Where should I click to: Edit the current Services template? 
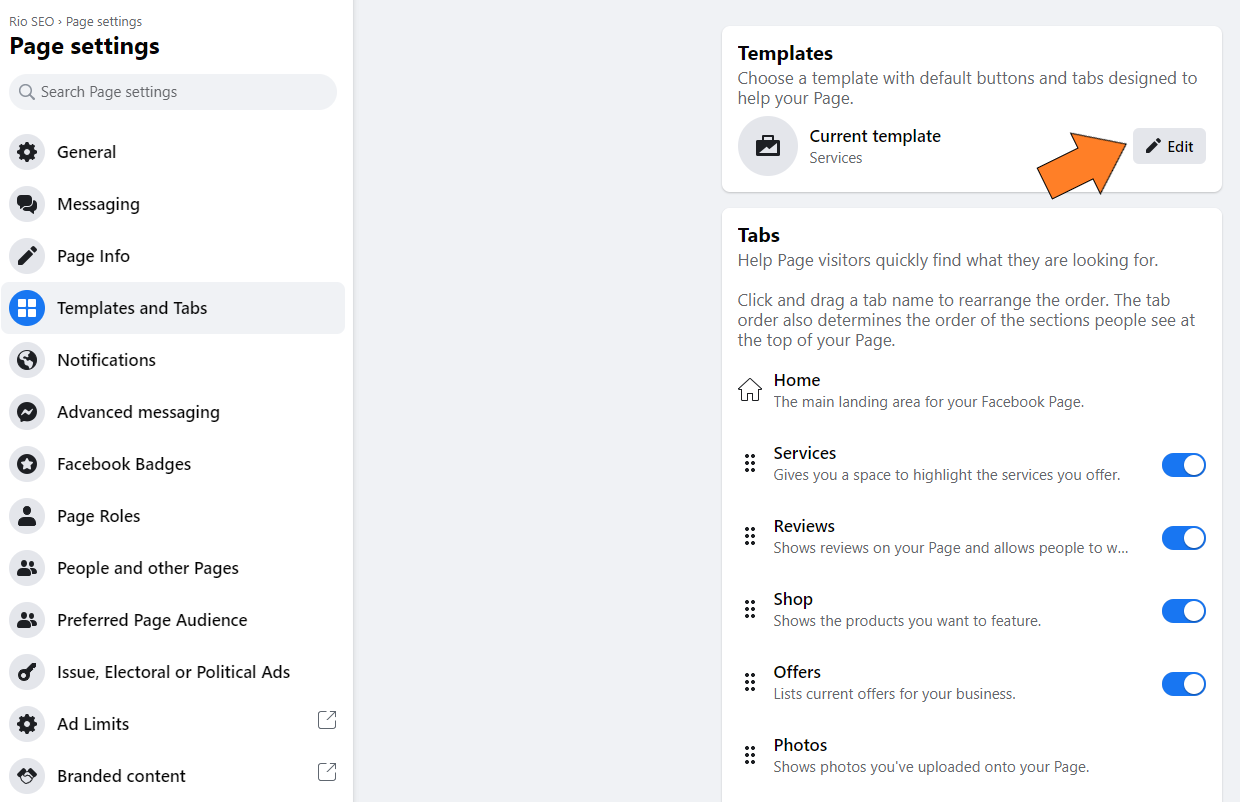coord(1169,146)
